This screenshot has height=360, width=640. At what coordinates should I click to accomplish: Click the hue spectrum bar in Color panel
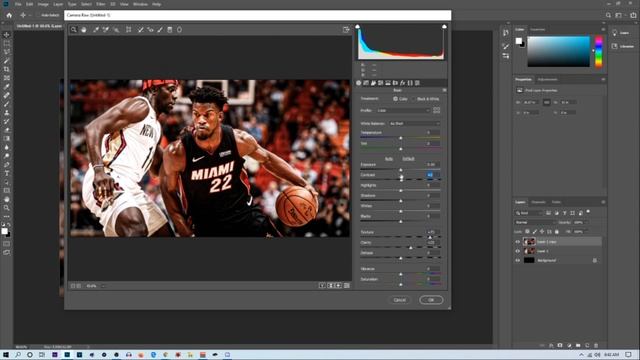(x=598, y=52)
